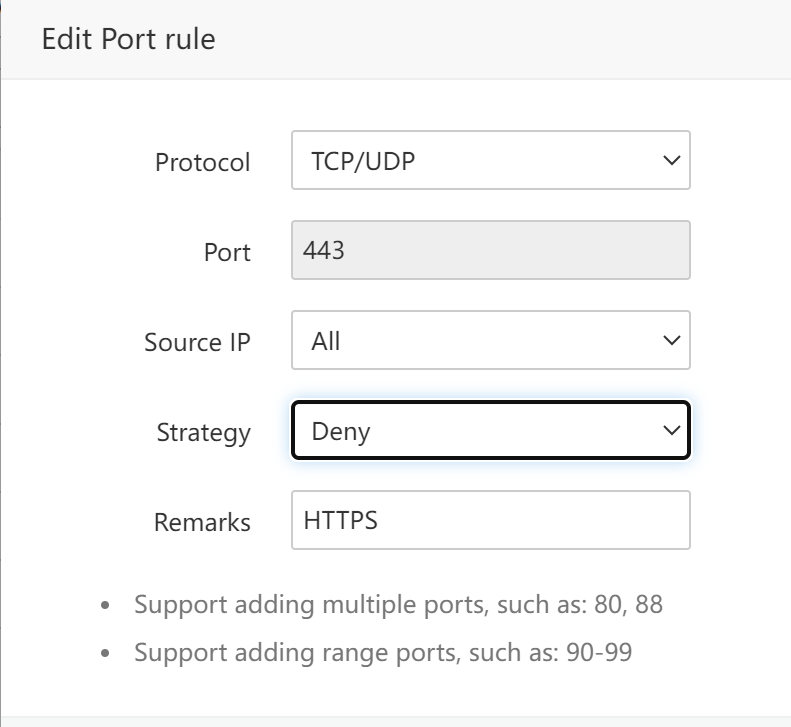This screenshot has height=727, width=791.
Task: Click the range ports hint text
Action: [x=383, y=653]
